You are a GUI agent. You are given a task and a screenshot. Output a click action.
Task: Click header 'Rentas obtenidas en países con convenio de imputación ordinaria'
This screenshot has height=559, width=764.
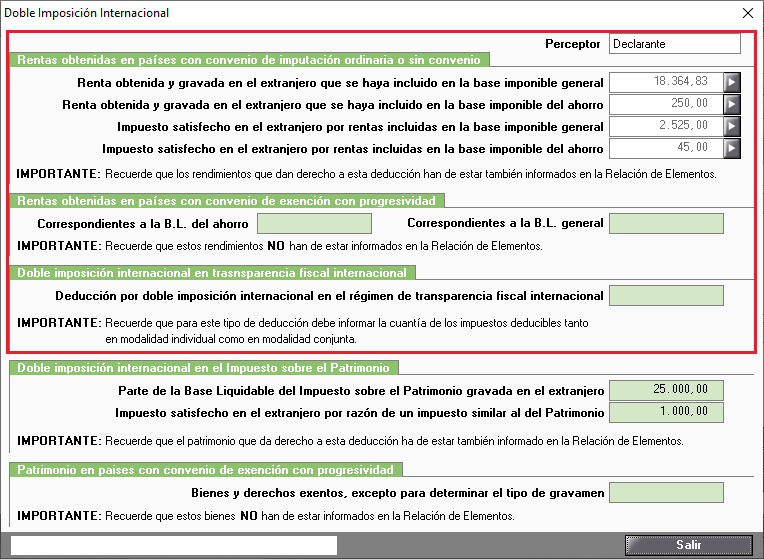coord(249,60)
